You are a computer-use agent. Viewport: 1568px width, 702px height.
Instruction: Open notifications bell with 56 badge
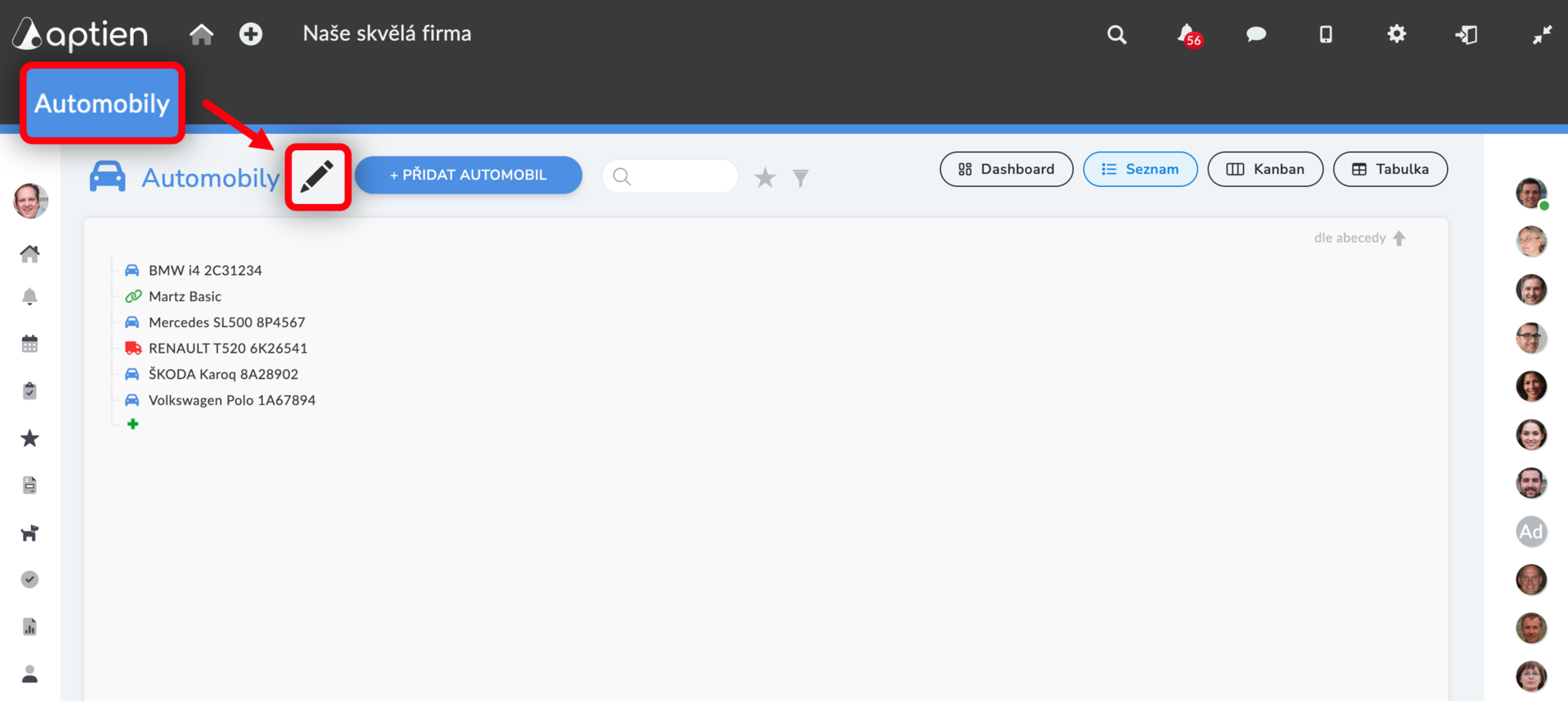[1188, 35]
